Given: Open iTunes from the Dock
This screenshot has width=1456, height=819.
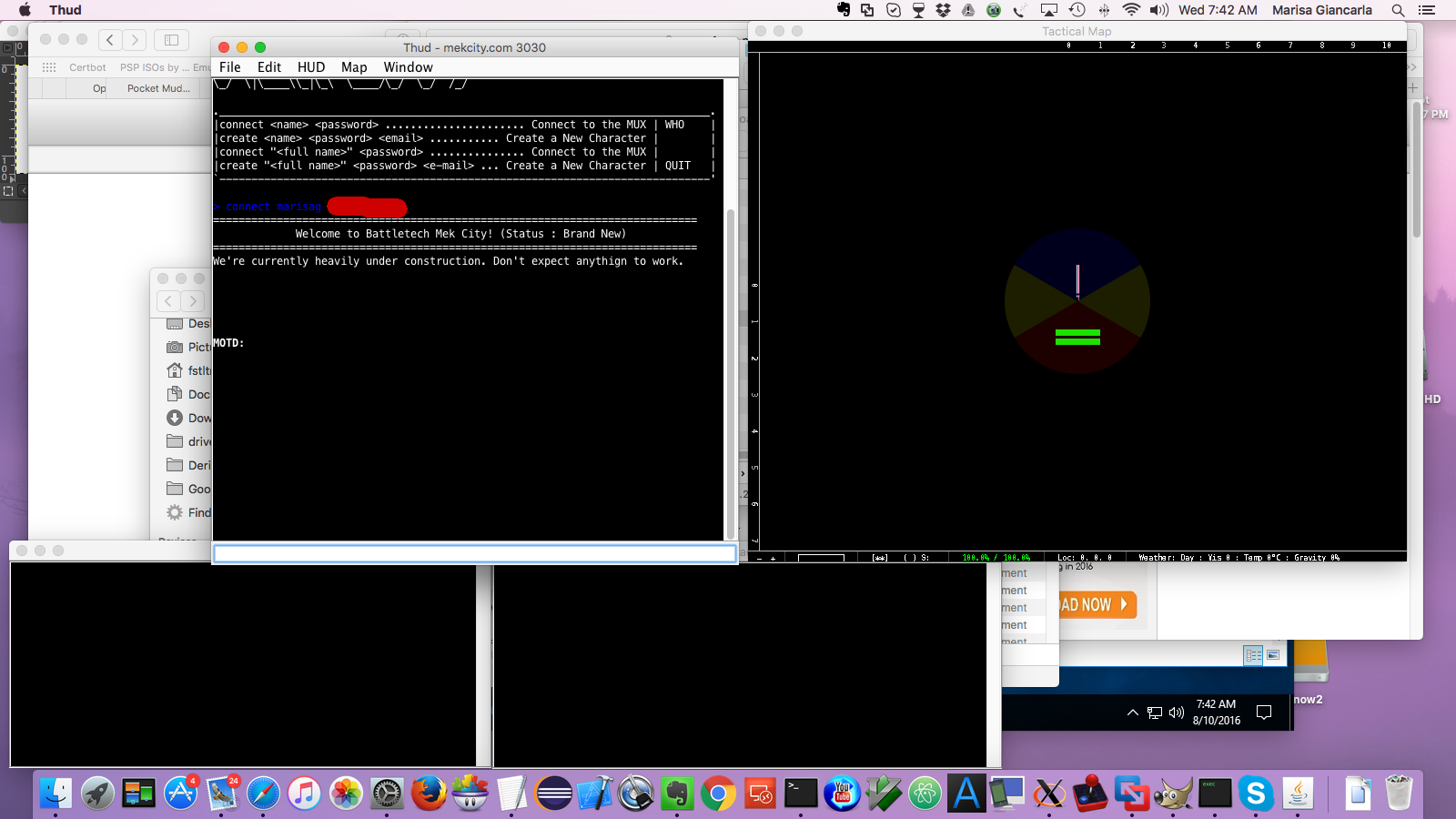Looking at the screenshot, I should [x=305, y=794].
